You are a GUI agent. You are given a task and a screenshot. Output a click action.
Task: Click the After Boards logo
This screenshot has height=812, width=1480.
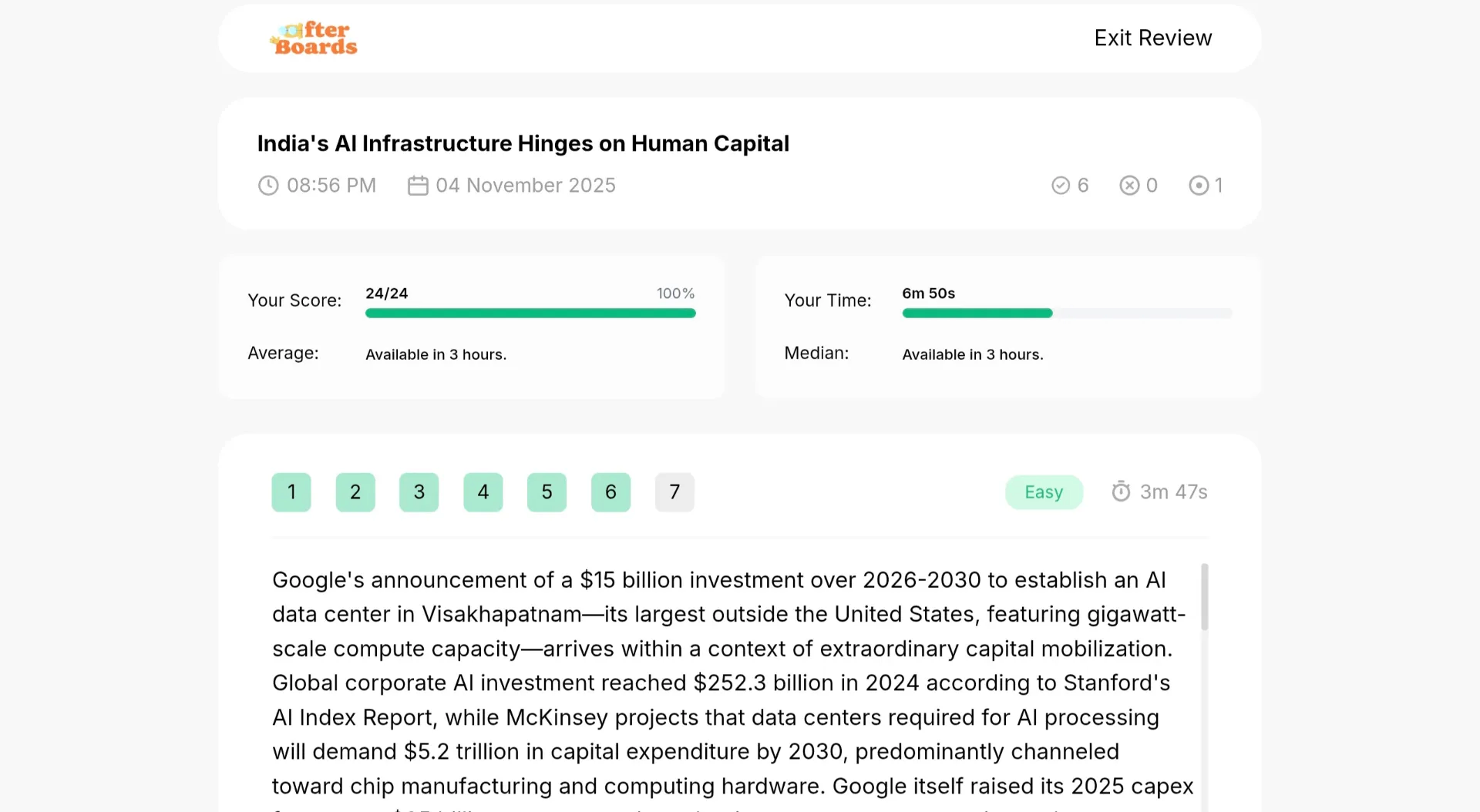(x=313, y=38)
